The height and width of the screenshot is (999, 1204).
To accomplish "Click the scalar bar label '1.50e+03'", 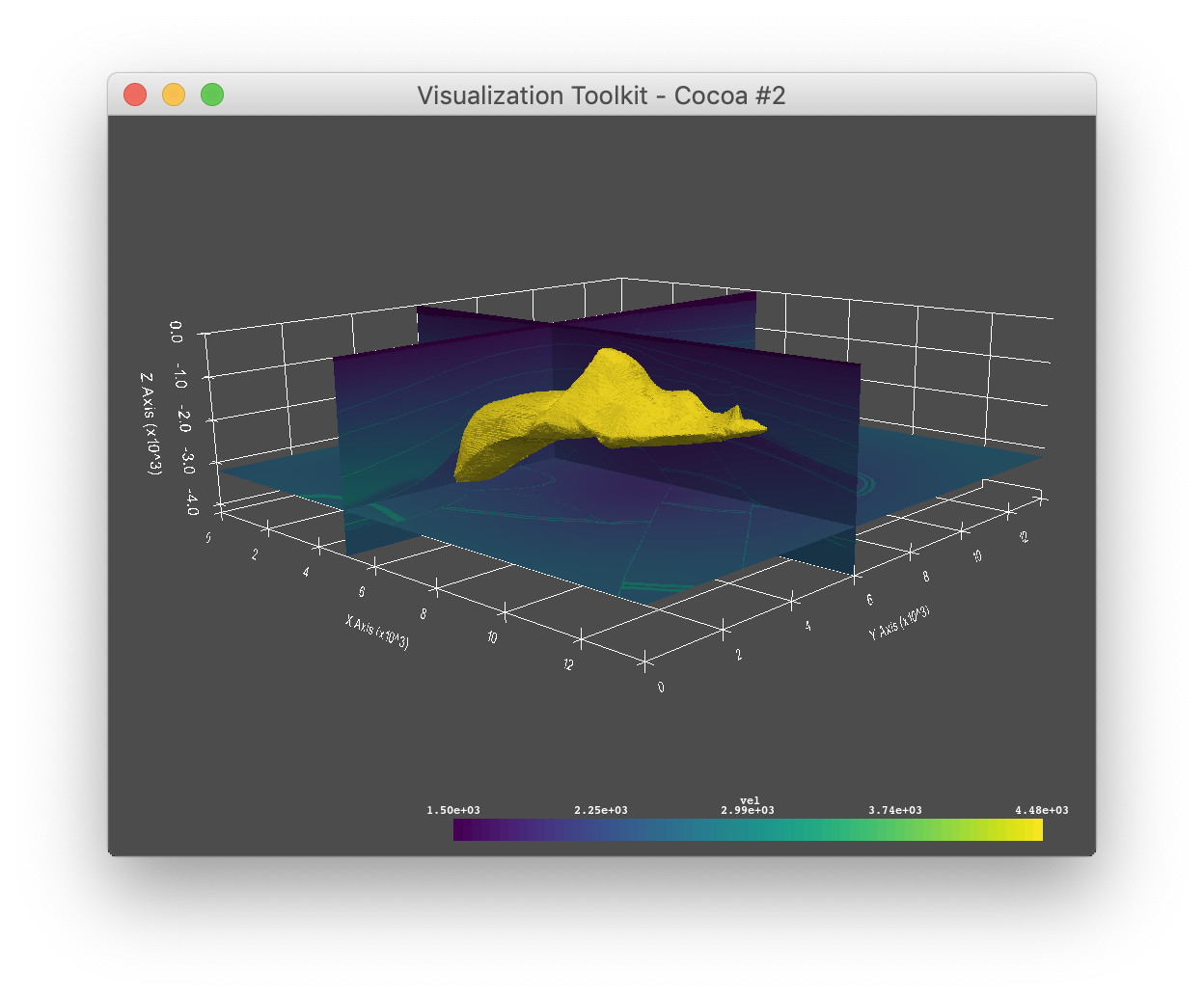I will point(453,810).
